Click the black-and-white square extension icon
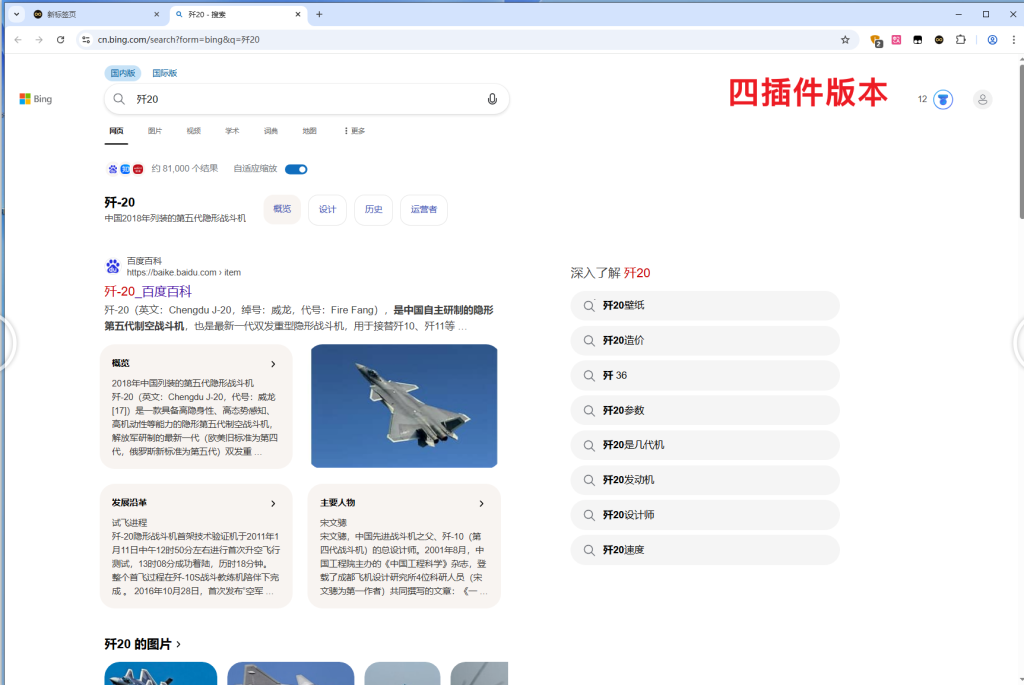1024x685 pixels. coord(918,40)
